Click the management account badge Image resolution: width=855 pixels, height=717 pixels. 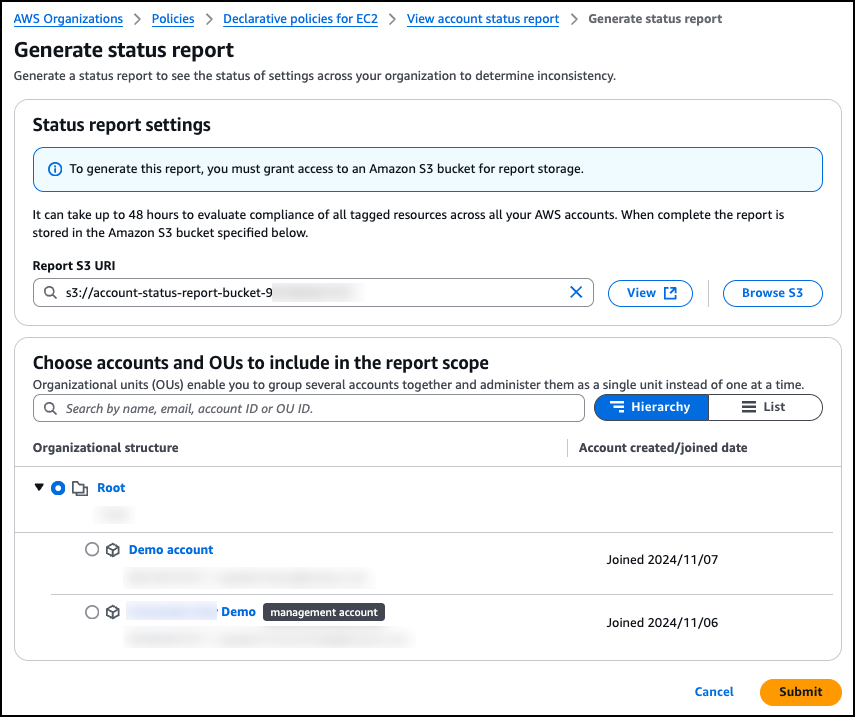pos(324,612)
